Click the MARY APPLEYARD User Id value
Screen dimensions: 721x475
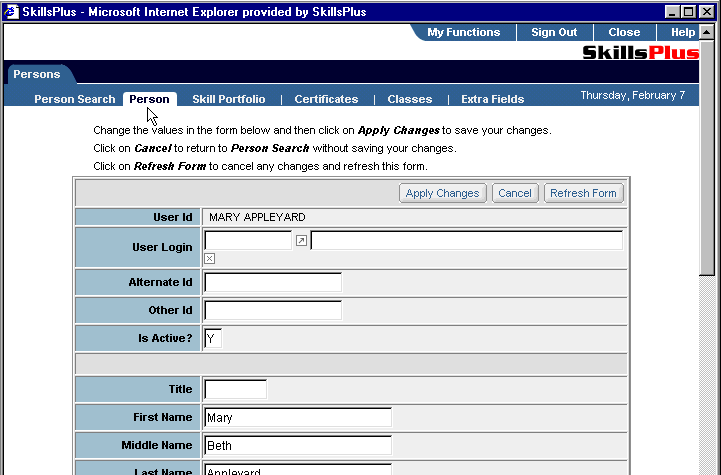pyautogui.click(x=257, y=217)
